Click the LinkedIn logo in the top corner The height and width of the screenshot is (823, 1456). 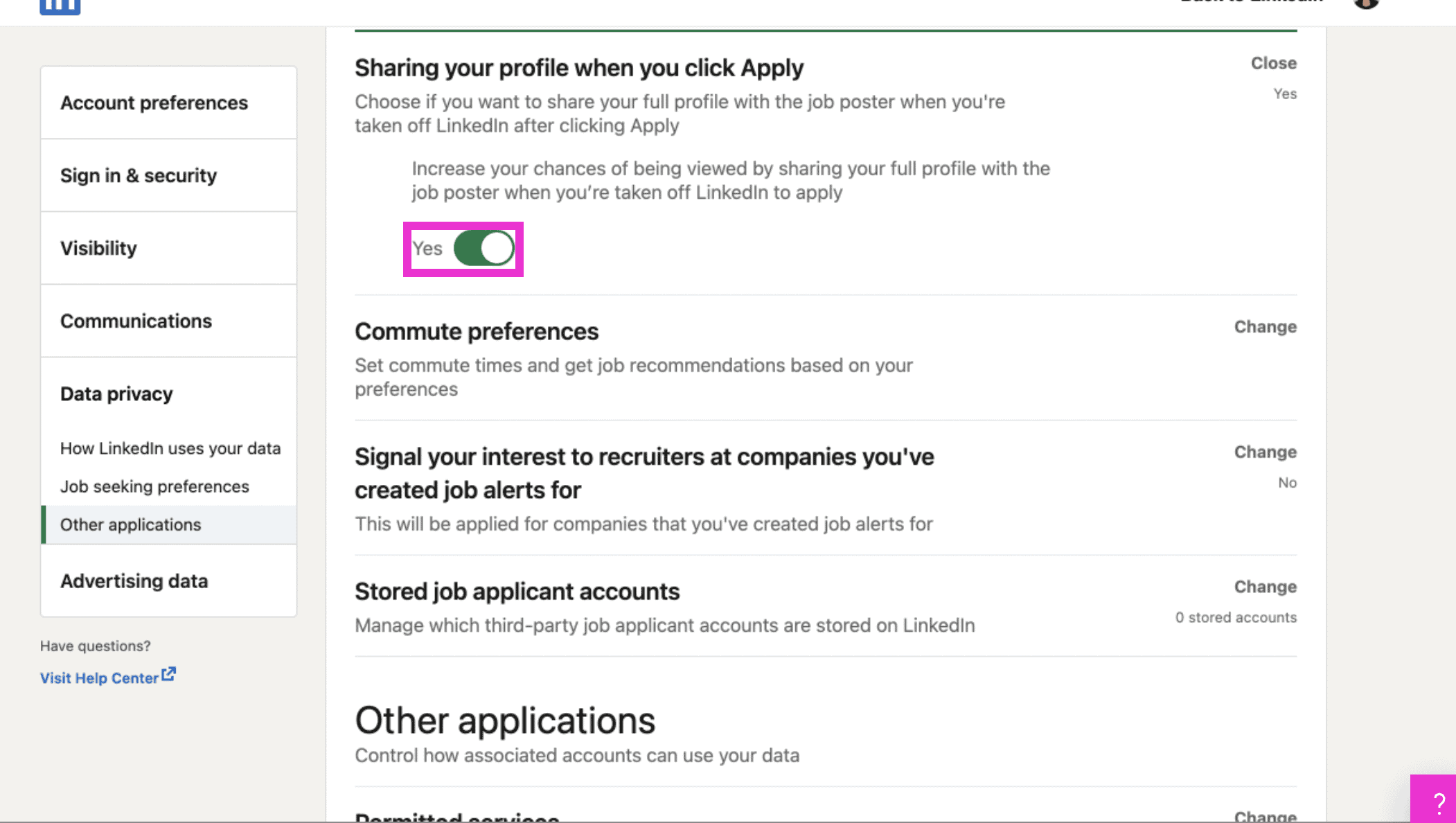tap(60, 6)
